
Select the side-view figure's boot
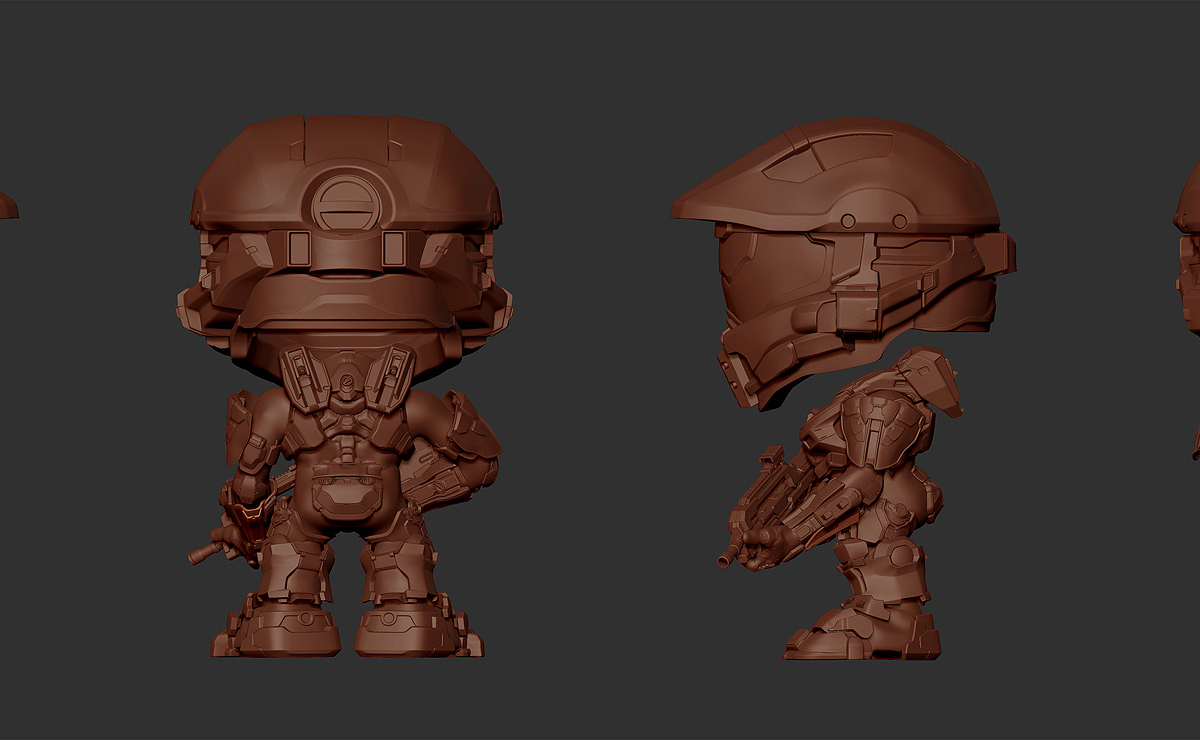(862, 627)
